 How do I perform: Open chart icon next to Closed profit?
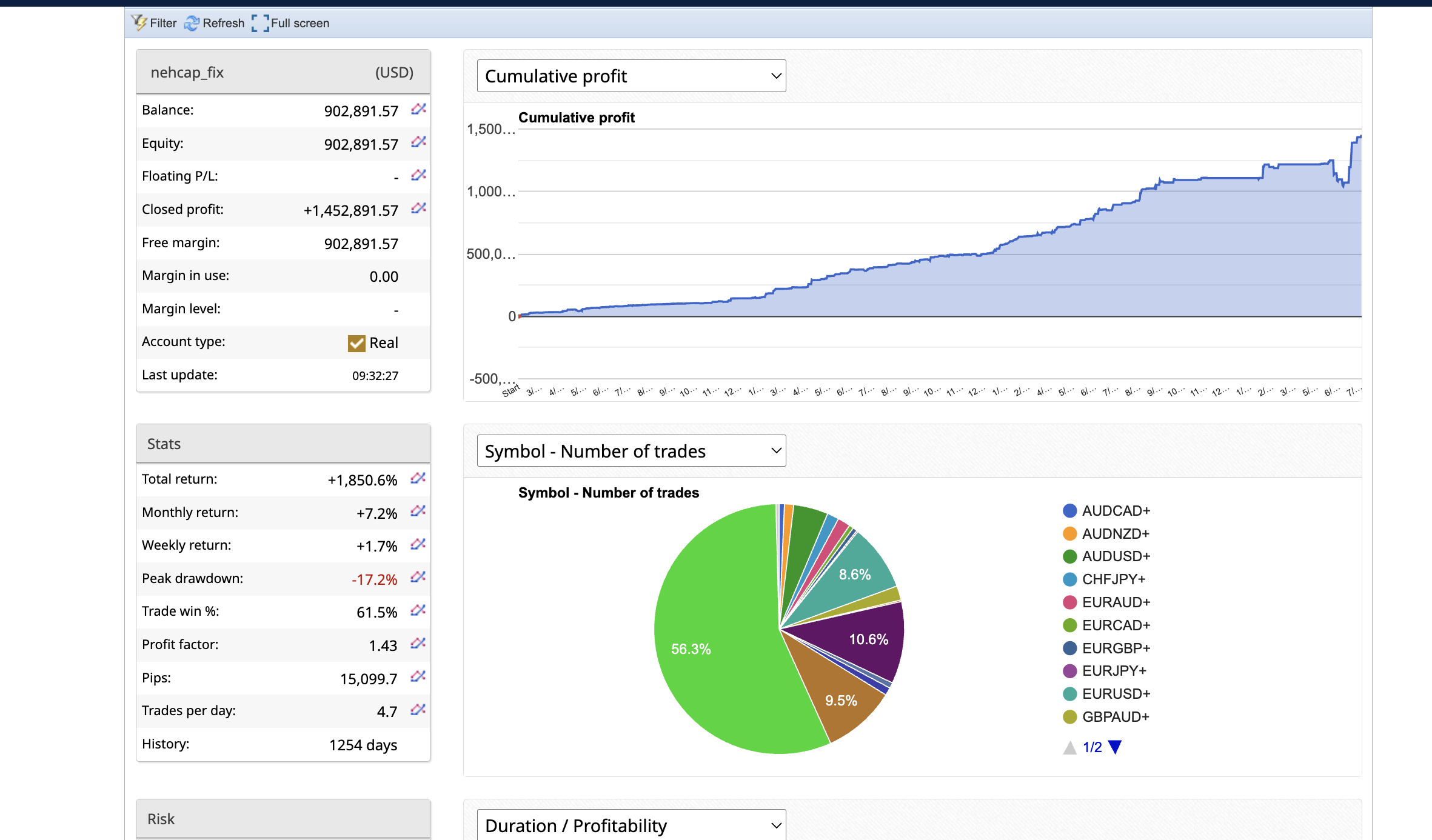coord(418,208)
